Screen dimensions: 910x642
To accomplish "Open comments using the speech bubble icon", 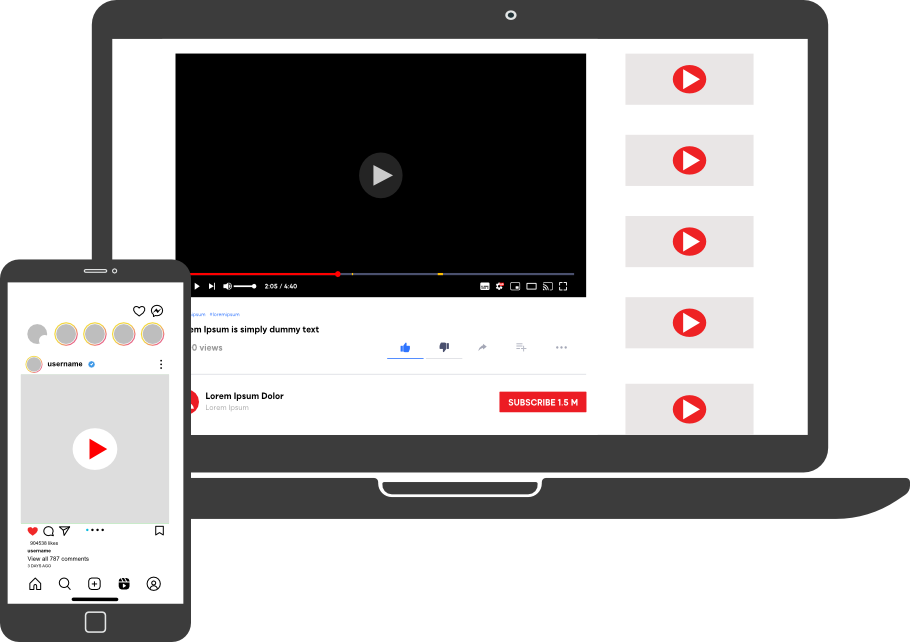I will tap(49, 531).
